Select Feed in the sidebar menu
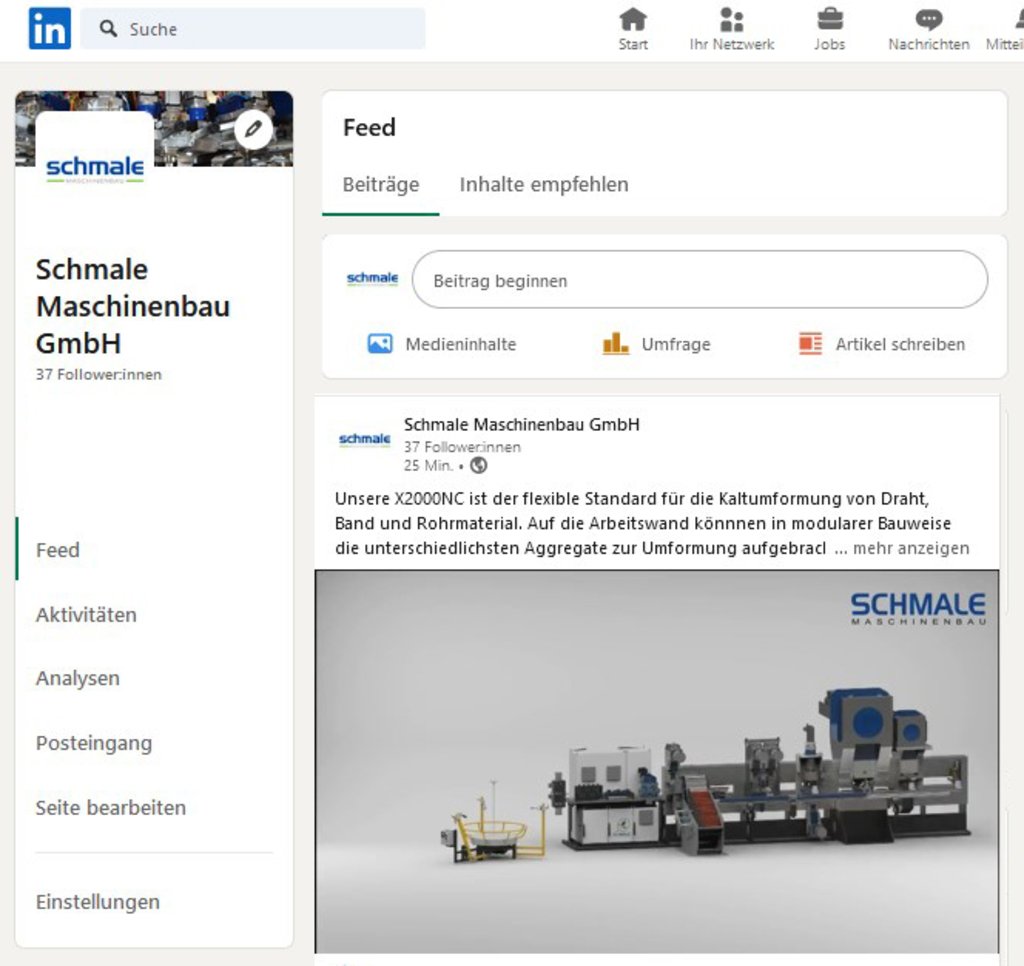Image resolution: width=1024 pixels, height=966 pixels. pyautogui.click(x=57, y=550)
